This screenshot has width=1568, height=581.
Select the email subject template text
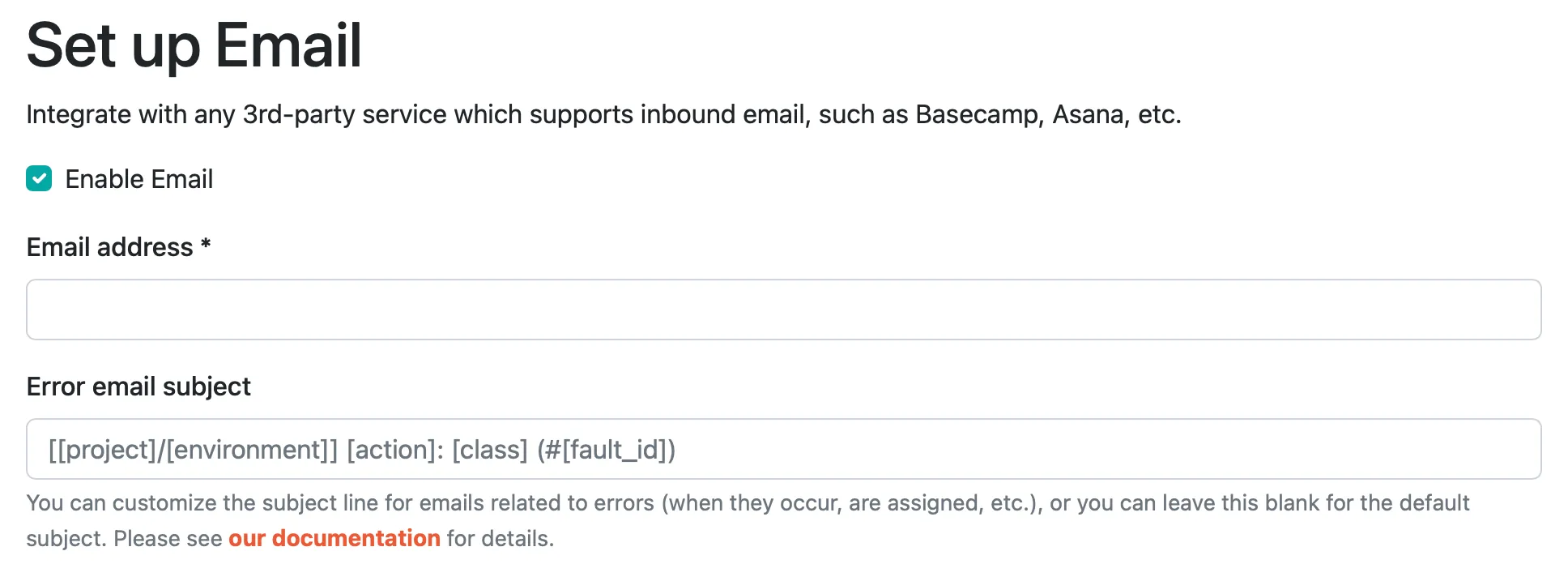coord(363,449)
